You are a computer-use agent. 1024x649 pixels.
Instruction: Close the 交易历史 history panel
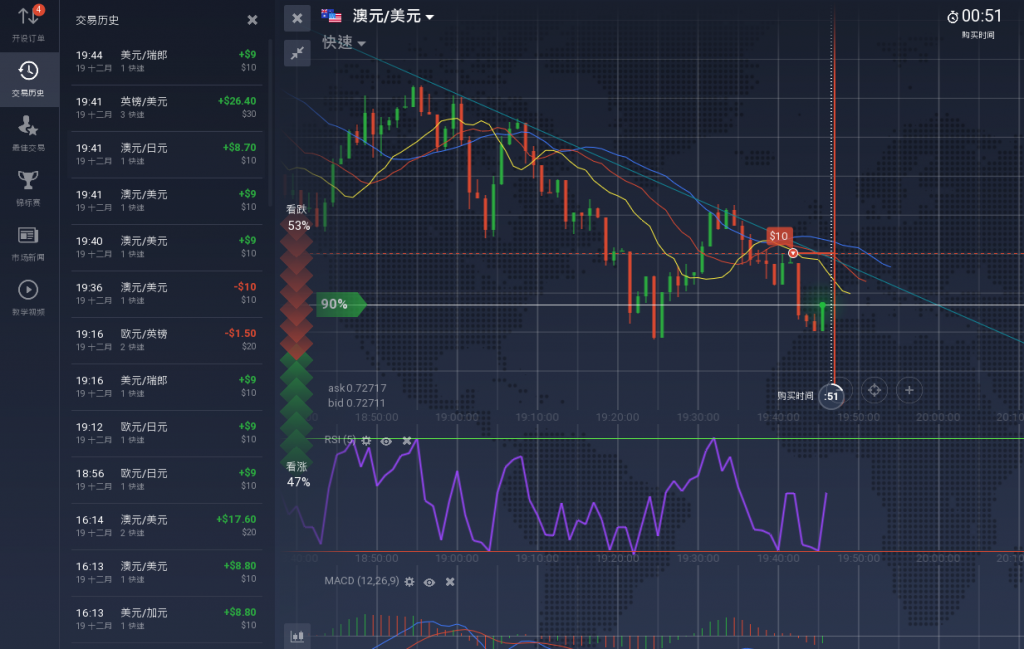click(x=252, y=20)
